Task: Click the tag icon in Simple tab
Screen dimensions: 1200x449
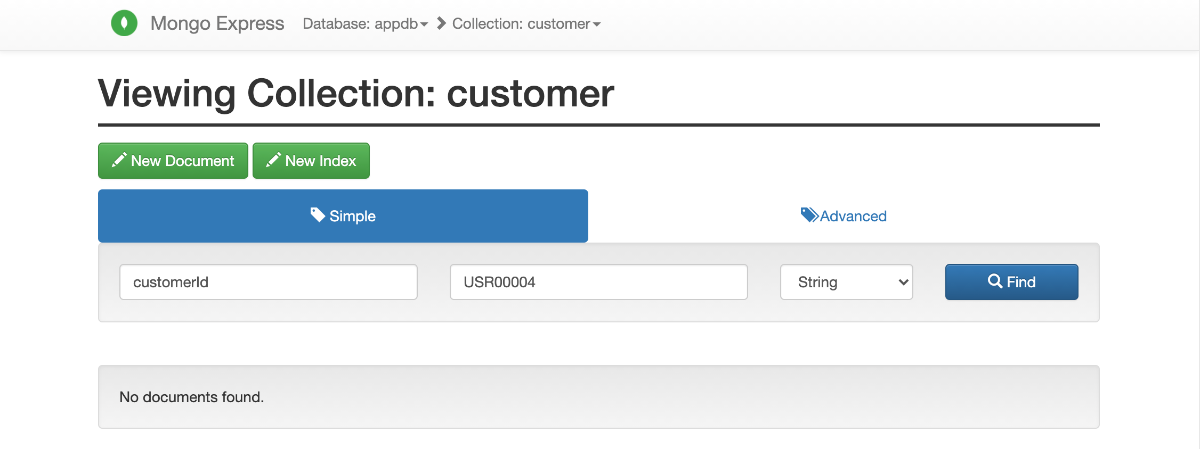Action: pyautogui.click(x=318, y=215)
